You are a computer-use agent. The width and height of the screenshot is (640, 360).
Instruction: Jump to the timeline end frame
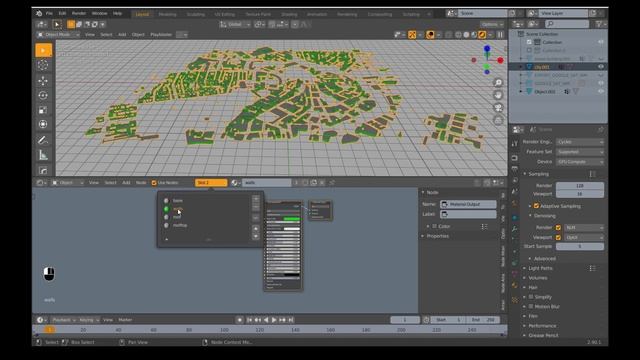291,320
